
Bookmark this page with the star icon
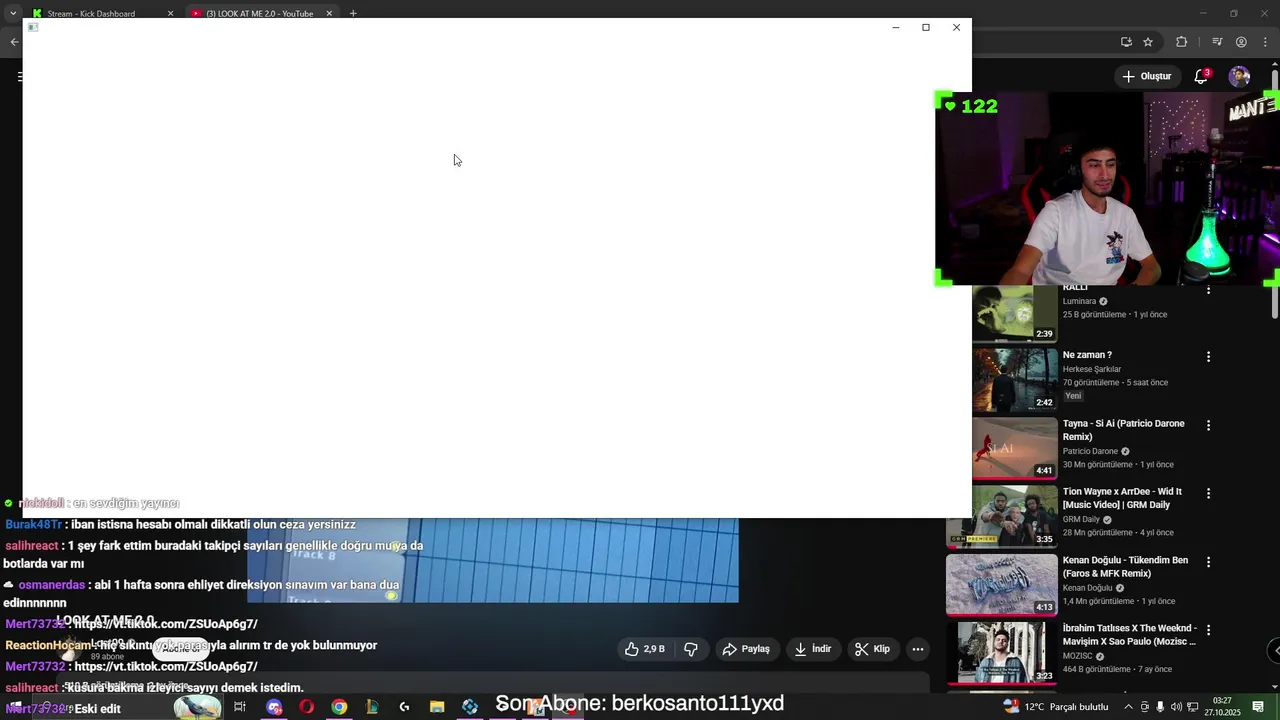[x=1148, y=42]
